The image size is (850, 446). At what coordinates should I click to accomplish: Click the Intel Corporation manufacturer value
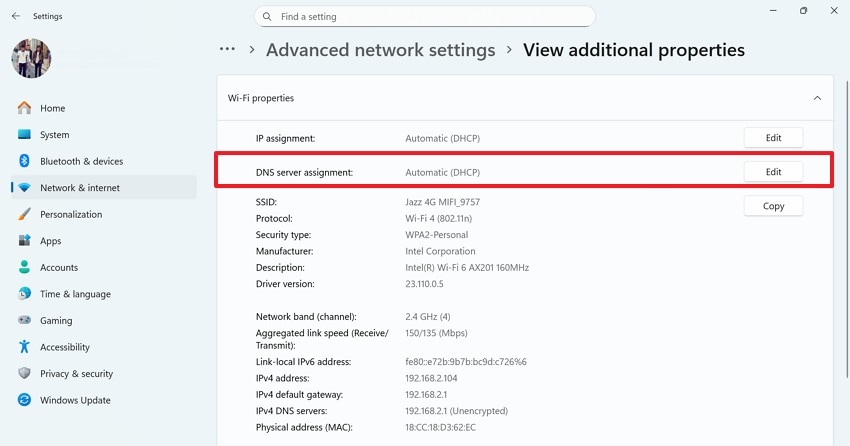click(x=440, y=251)
